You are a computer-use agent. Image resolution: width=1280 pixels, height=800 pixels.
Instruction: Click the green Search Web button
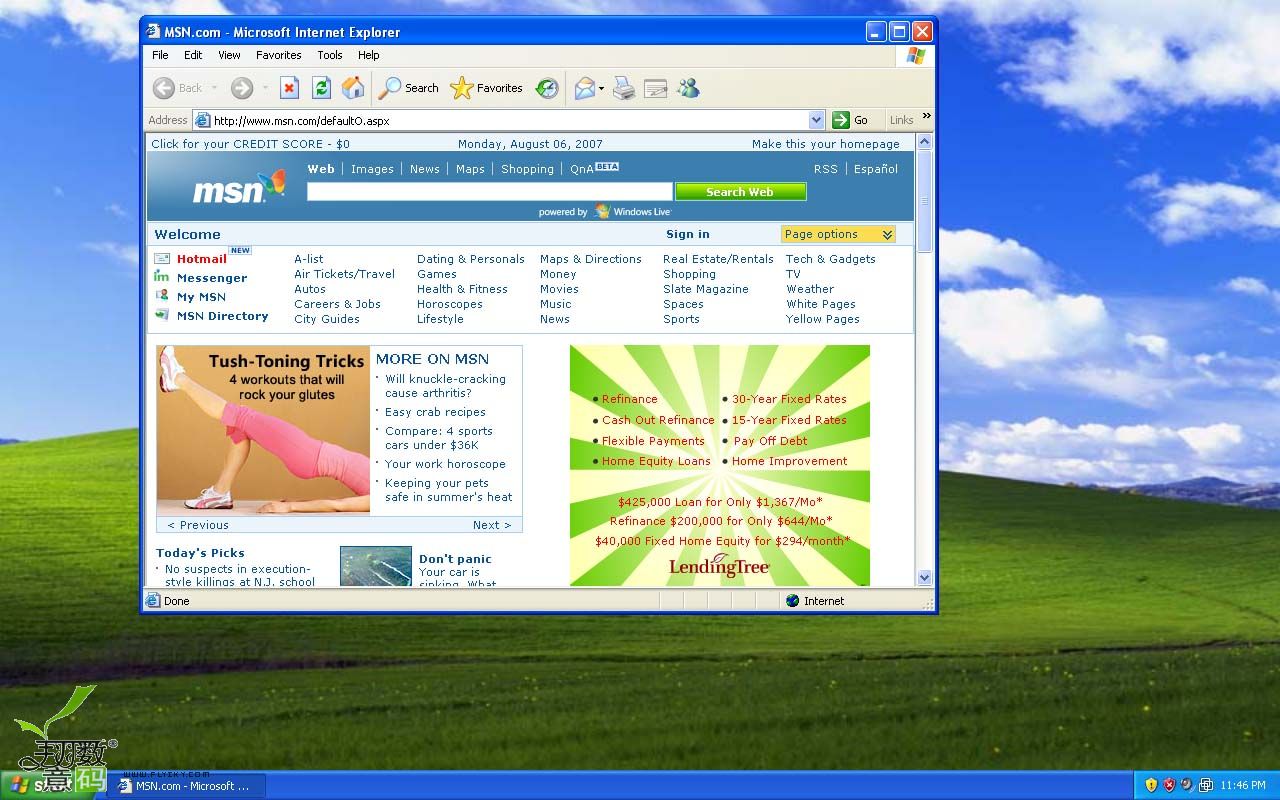[740, 192]
